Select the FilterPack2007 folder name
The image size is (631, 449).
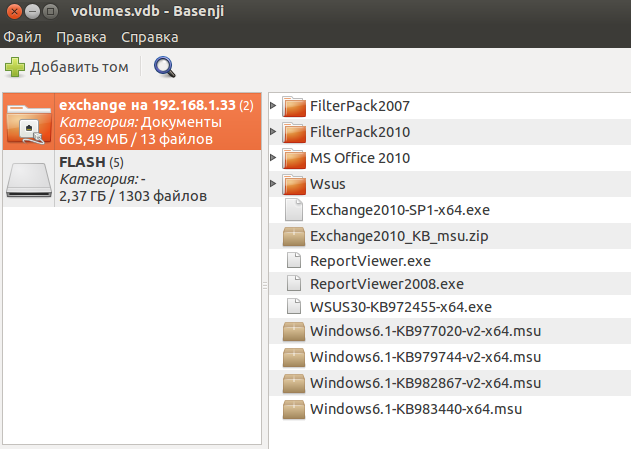click(360, 106)
